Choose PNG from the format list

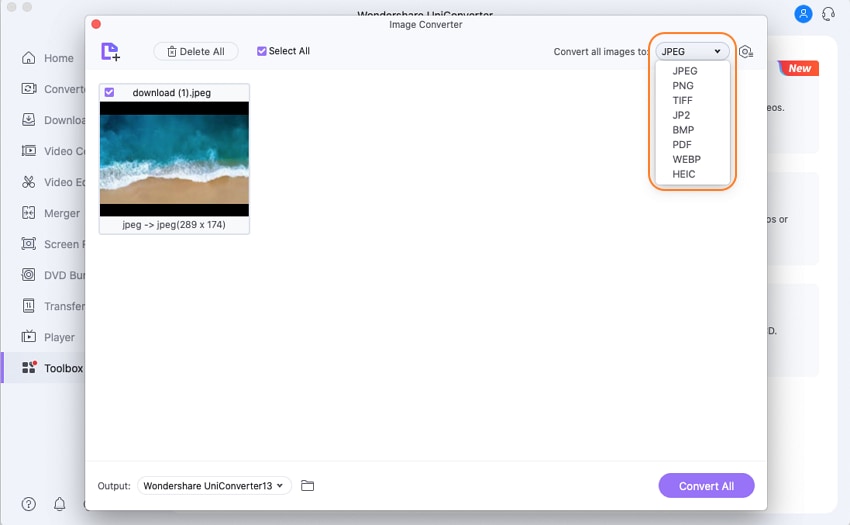click(682, 86)
